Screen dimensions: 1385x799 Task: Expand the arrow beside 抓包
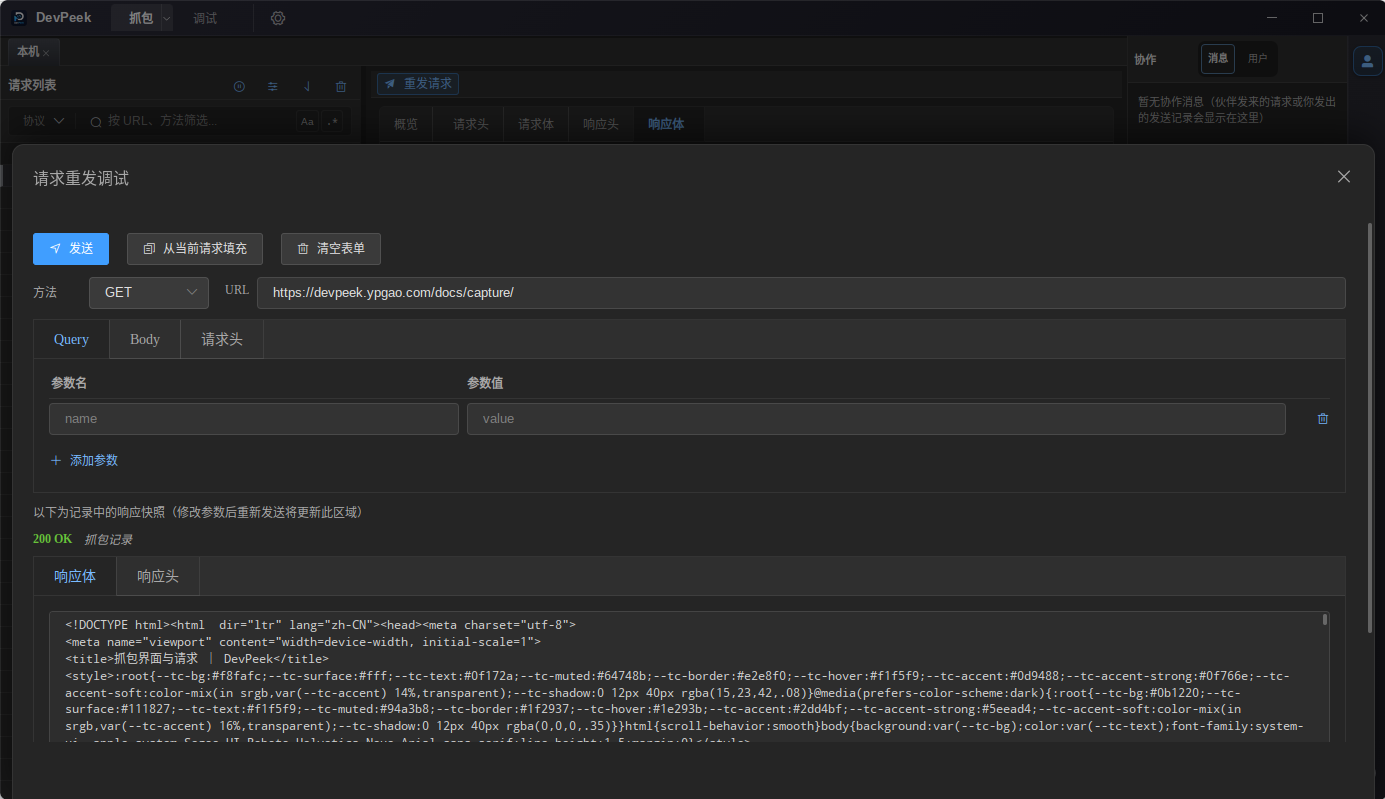tap(167, 18)
